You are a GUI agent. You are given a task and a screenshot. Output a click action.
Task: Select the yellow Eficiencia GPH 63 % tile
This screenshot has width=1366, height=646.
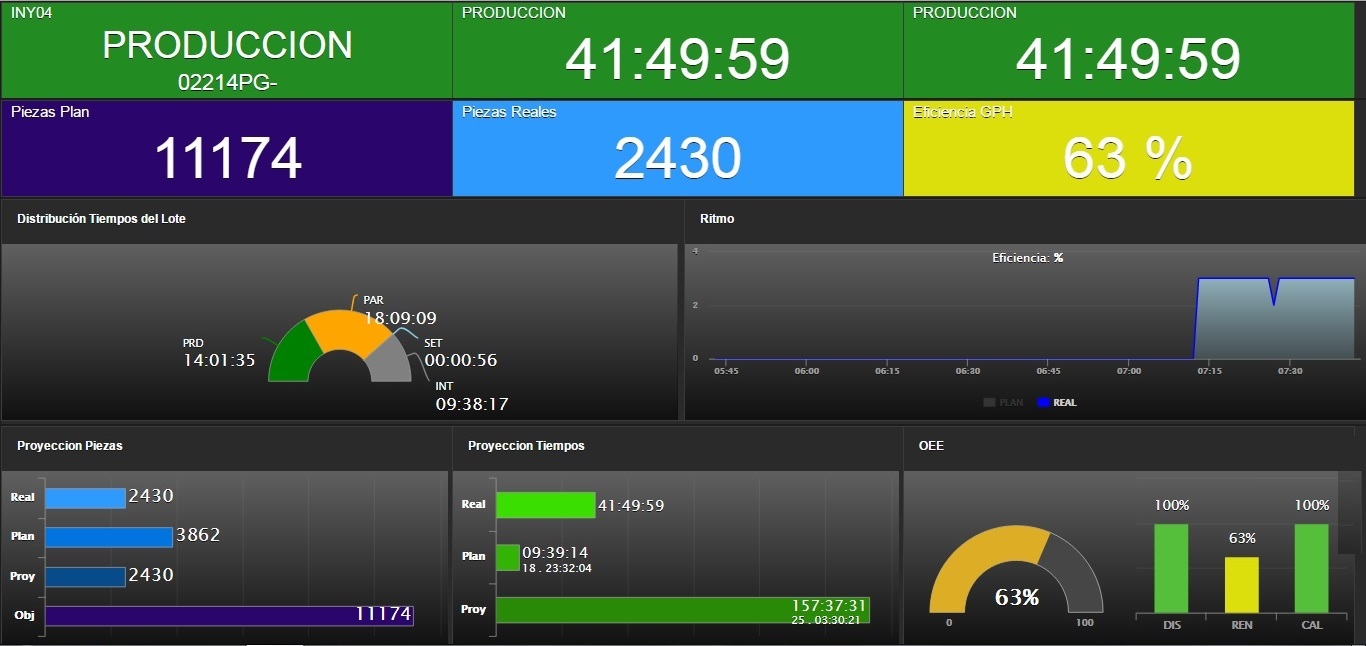(x=1128, y=148)
